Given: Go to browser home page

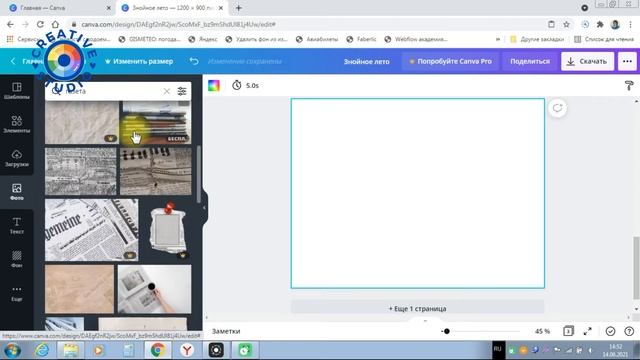Looking at the screenshot, I should (55, 24).
